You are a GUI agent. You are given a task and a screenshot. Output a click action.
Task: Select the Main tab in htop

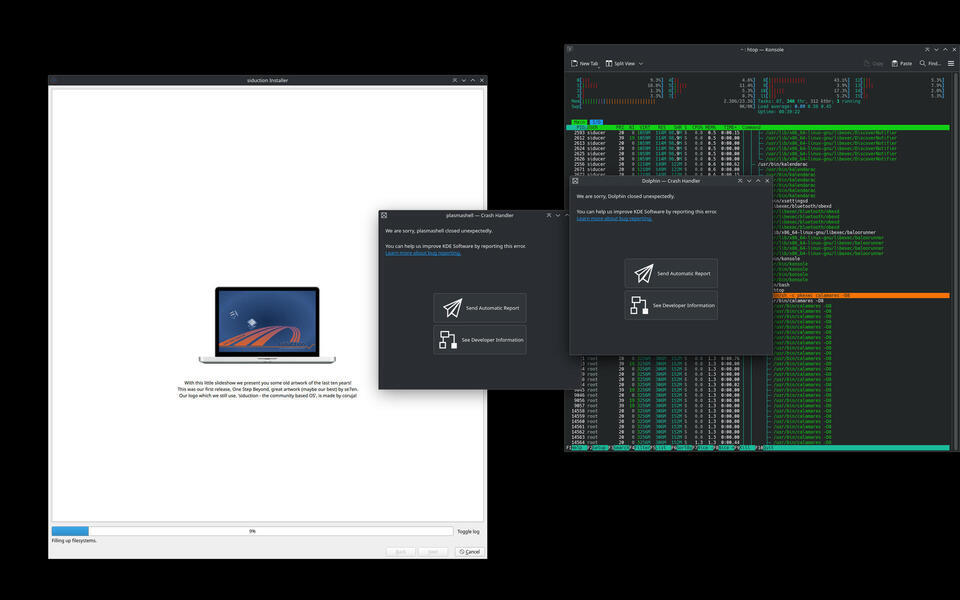pyautogui.click(x=579, y=122)
